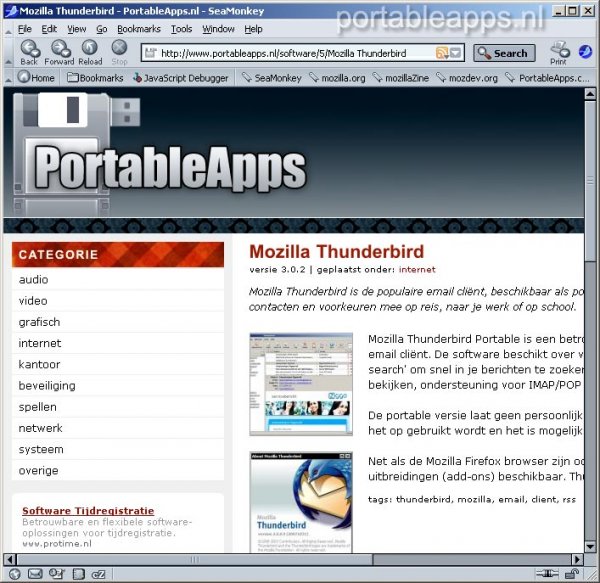
Task: Click the horizontal scrollbar right arrow
Action: click(577, 559)
